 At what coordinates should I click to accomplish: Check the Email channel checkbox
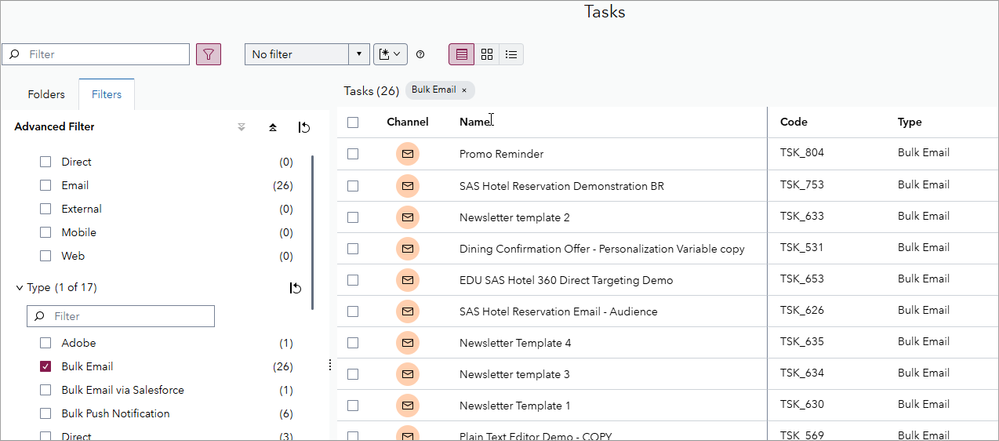pos(45,185)
